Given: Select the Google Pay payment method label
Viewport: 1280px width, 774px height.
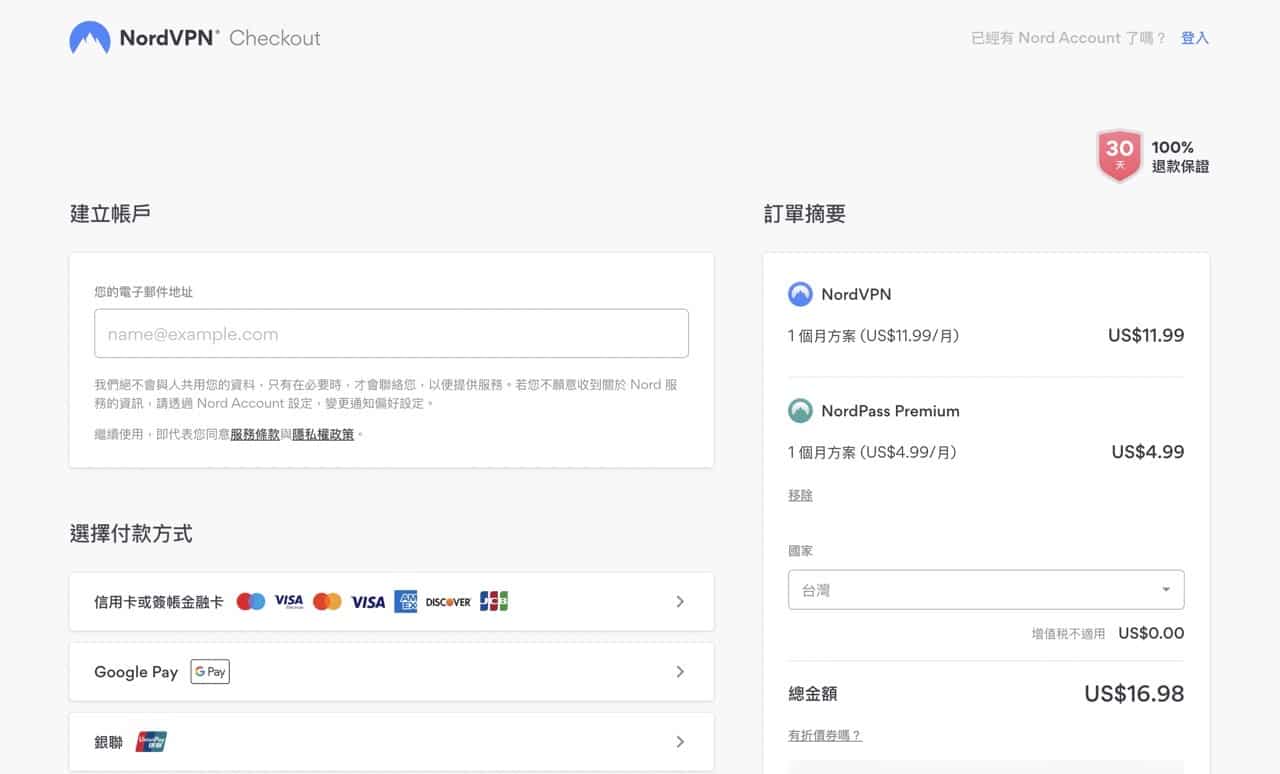Looking at the screenshot, I should pos(136,672).
